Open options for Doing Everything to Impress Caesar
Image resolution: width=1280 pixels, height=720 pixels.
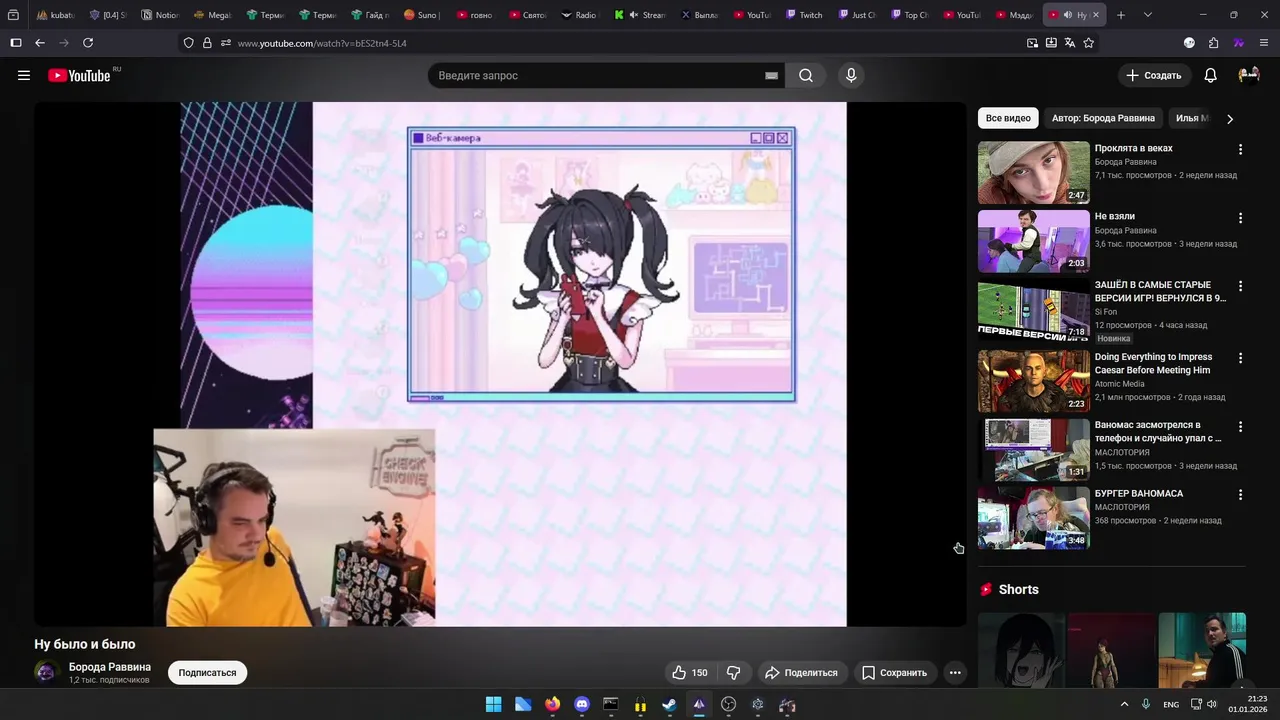tap(1240, 357)
